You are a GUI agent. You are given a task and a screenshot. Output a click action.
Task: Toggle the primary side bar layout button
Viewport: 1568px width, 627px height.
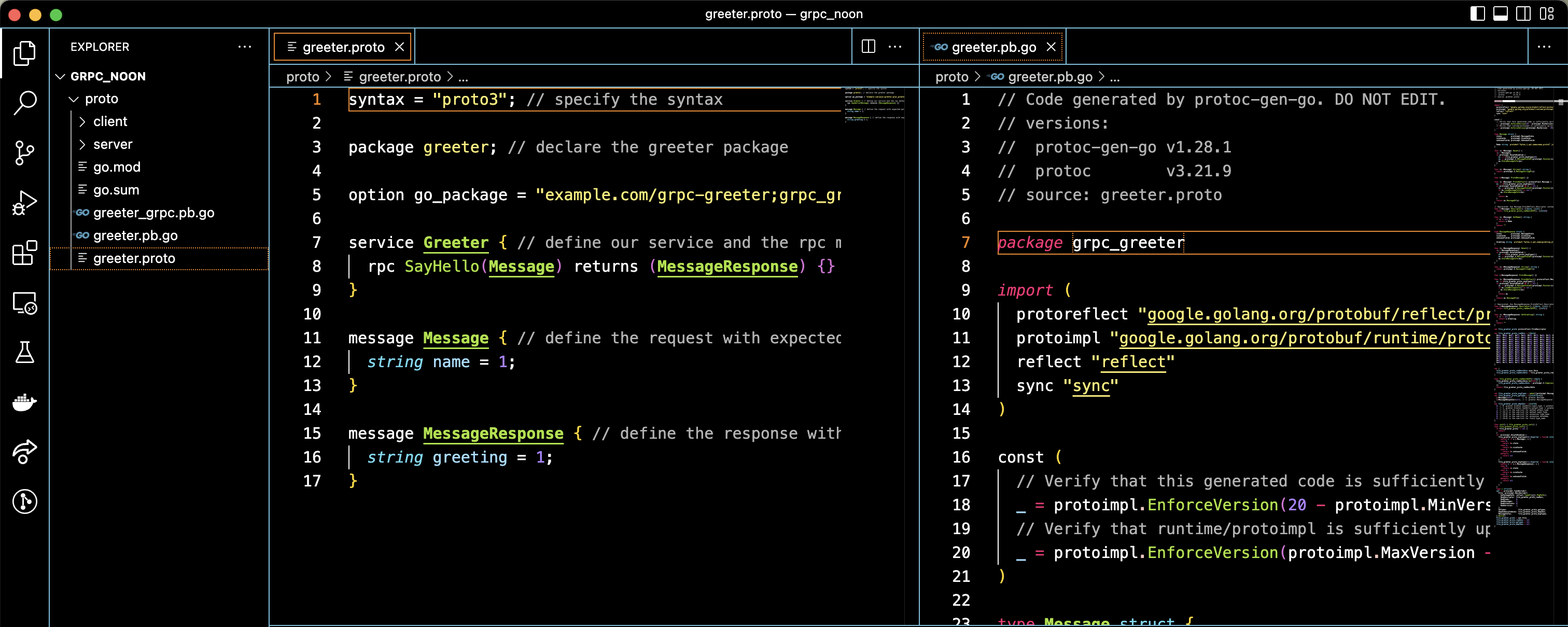(x=1477, y=14)
